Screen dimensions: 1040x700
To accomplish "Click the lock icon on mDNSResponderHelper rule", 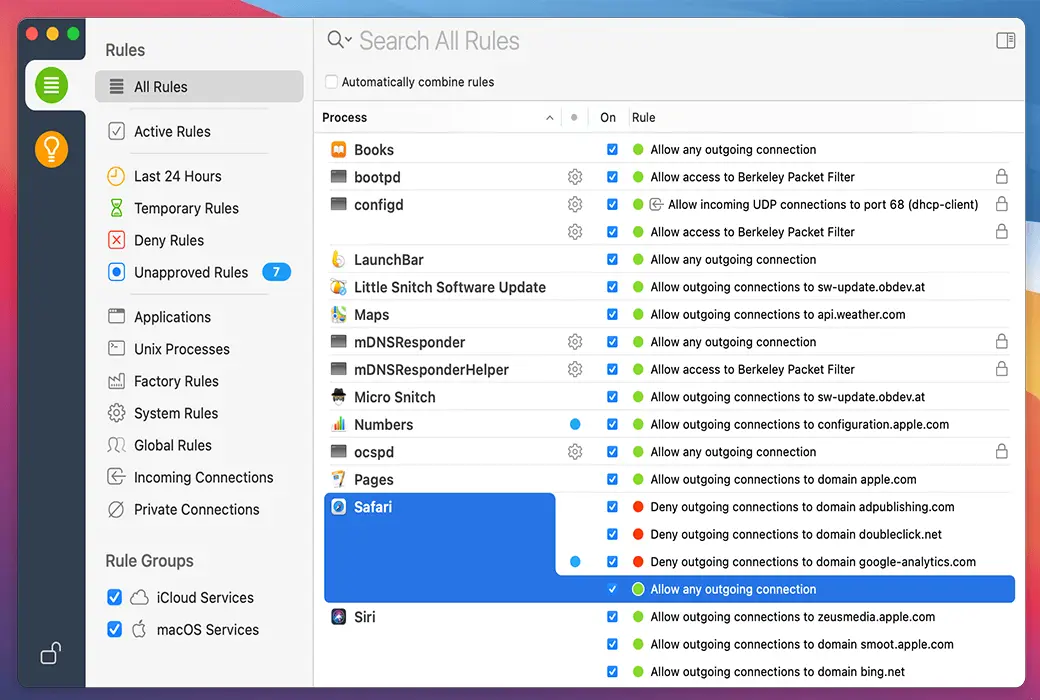I will 1002,369.
